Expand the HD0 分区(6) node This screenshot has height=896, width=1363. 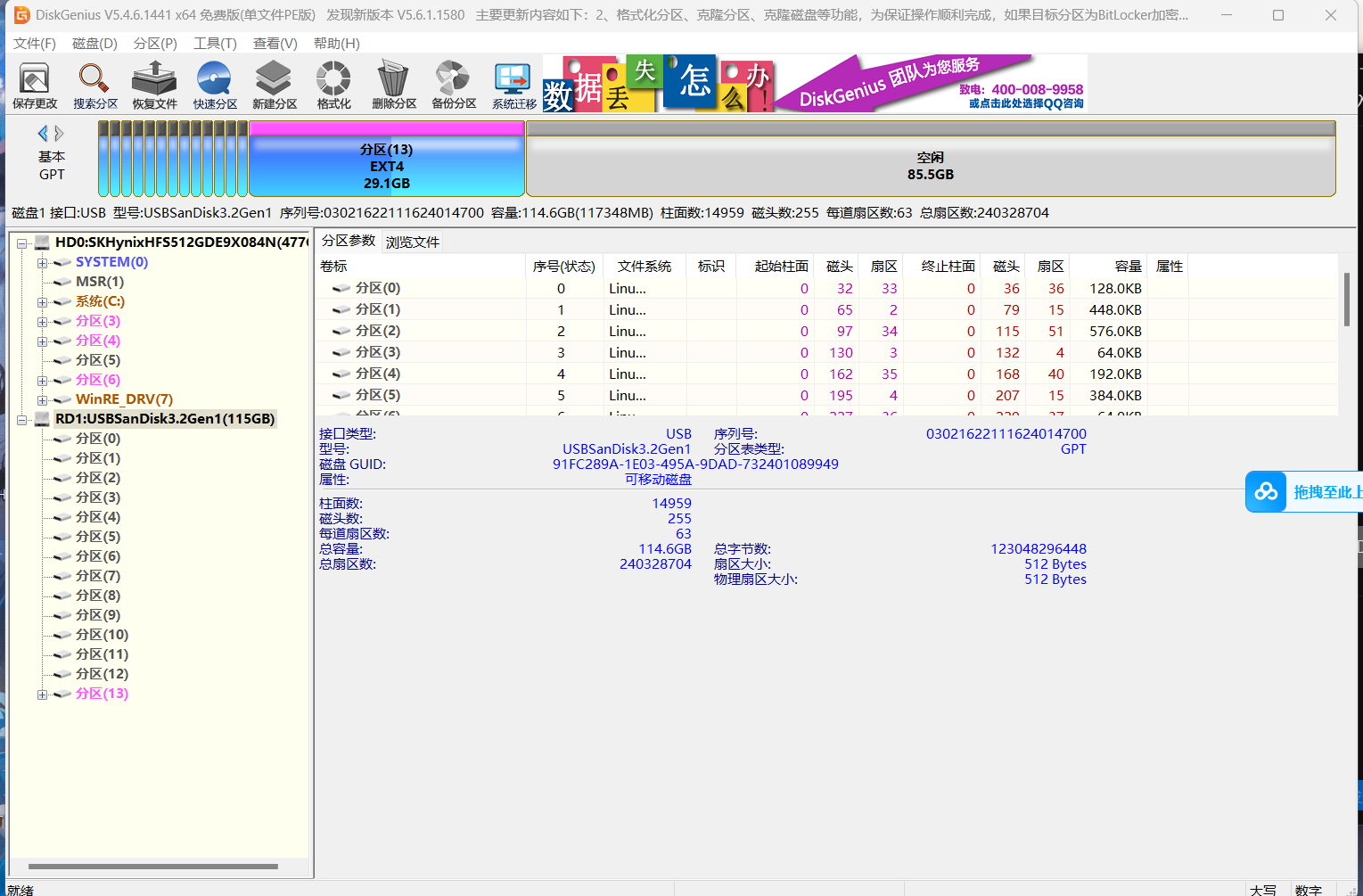tap(42, 380)
